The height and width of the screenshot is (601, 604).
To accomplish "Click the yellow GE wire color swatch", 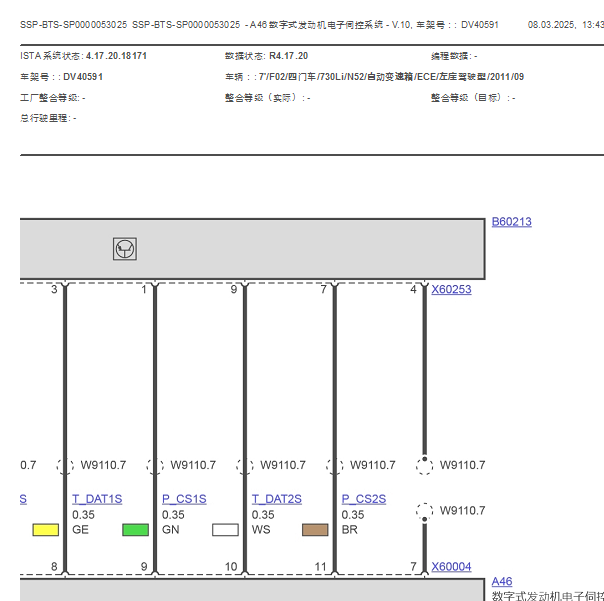I will [46, 530].
